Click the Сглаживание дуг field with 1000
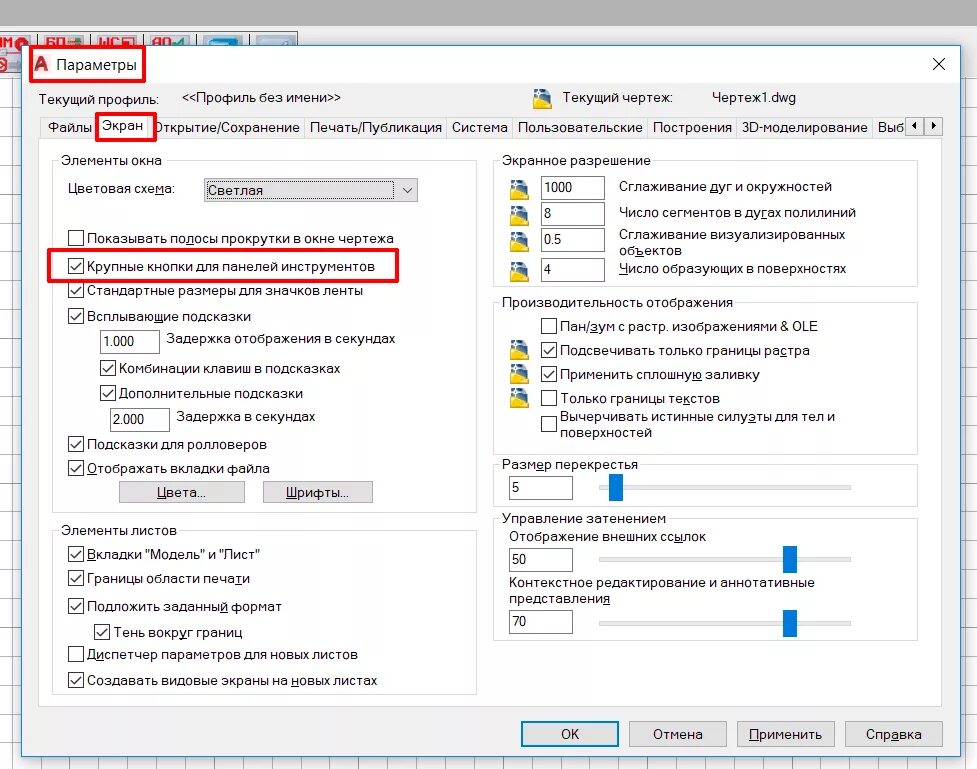The height and width of the screenshot is (769, 977). click(x=573, y=188)
